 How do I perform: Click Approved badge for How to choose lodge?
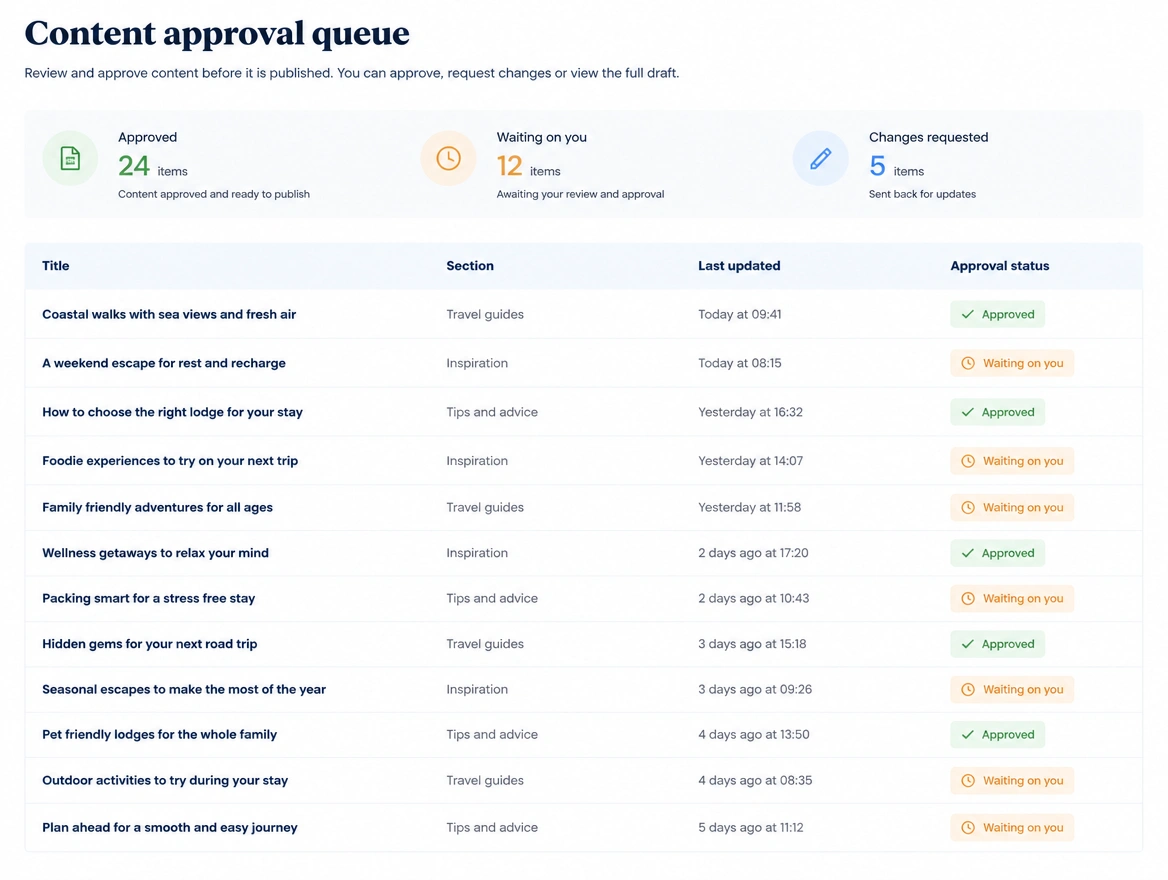(x=997, y=412)
